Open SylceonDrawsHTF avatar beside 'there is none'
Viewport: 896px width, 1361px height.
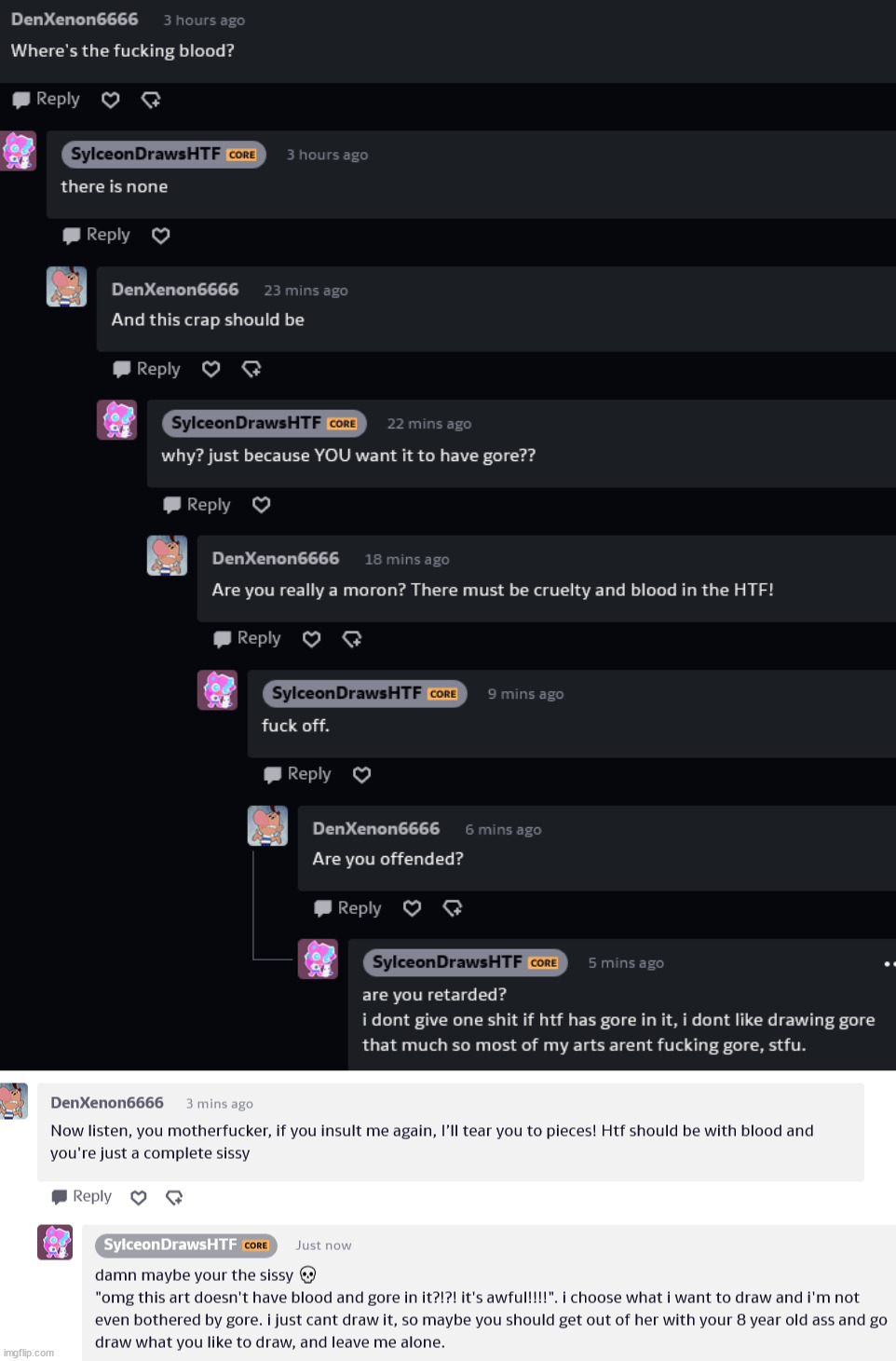(x=19, y=151)
